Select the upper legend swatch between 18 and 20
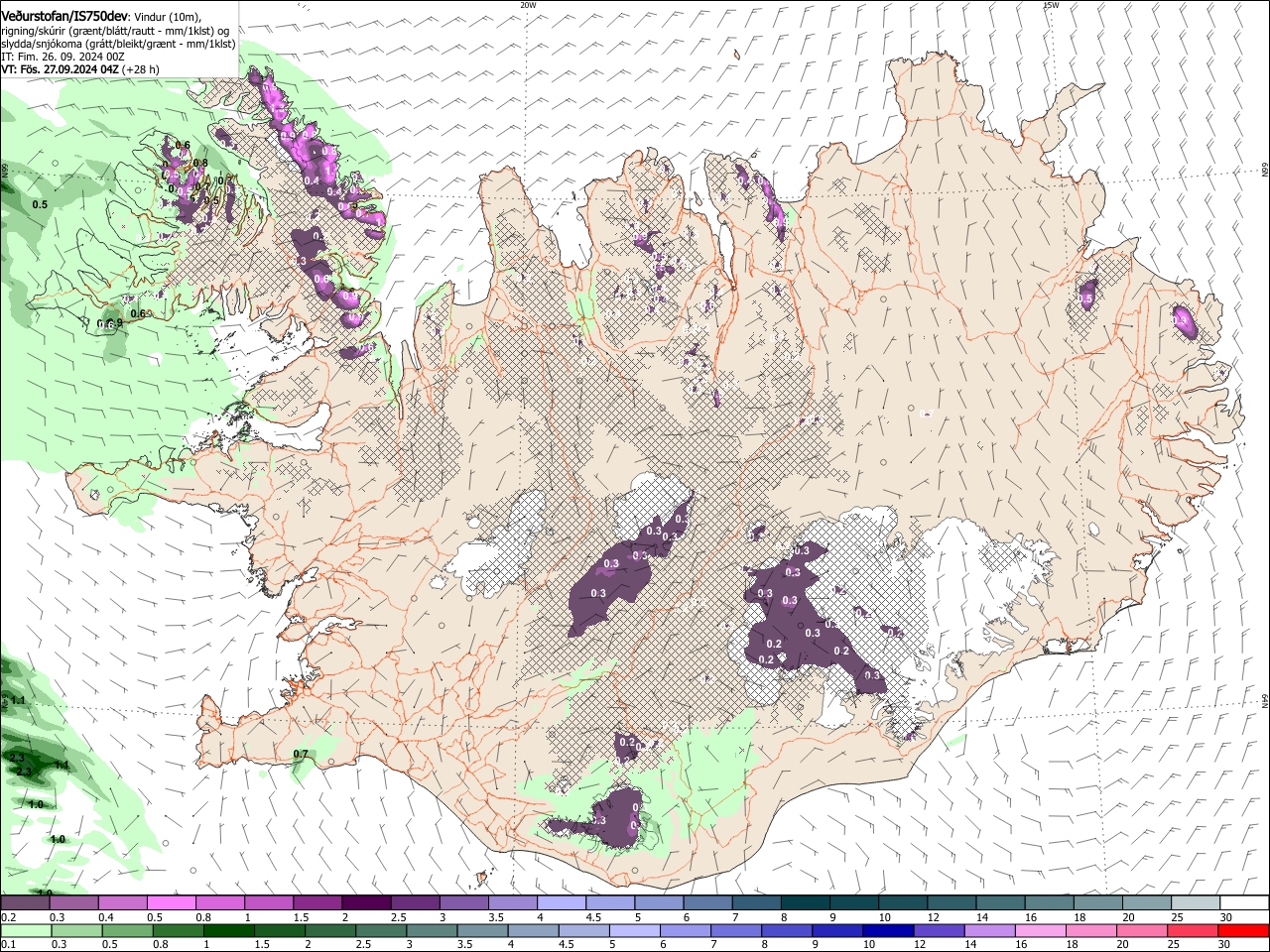Image resolution: width=1270 pixels, height=952 pixels. [x=1097, y=903]
